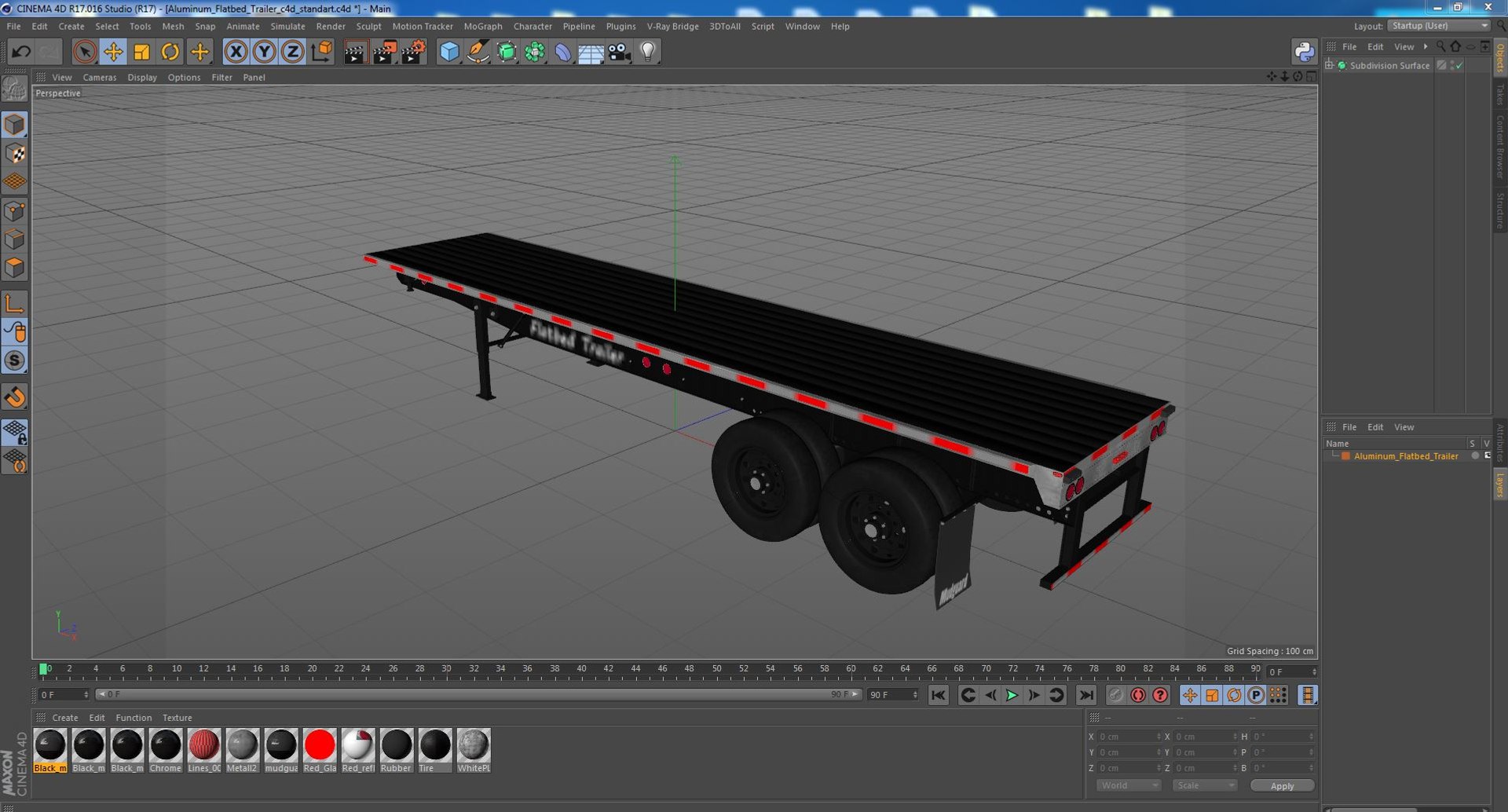Viewport: 1508px width, 812px height.
Task: Add a Floor environment object
Action: click(x=591, y=52)
